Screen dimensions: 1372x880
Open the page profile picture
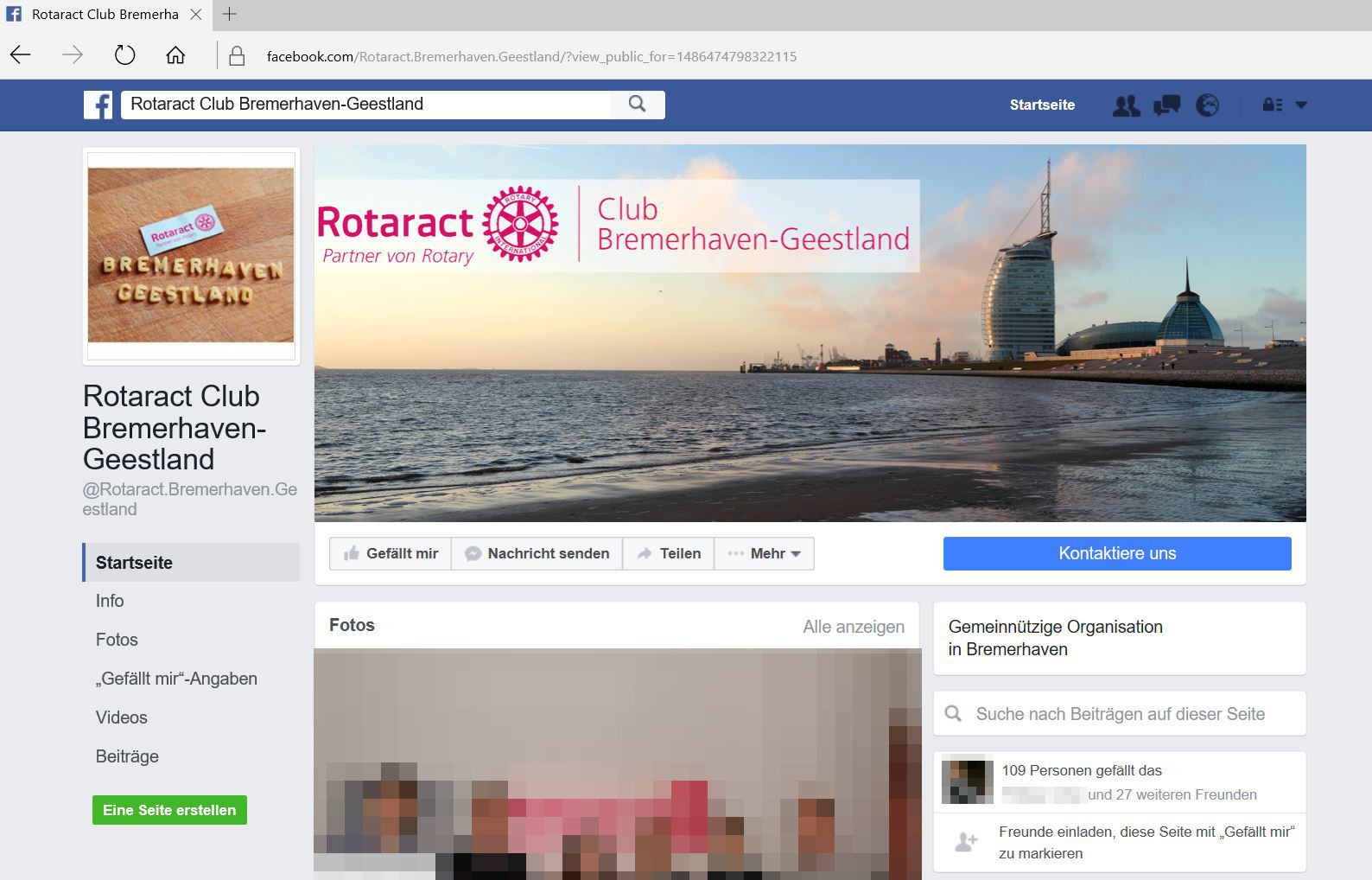pyautogui.click(x=191, y=256)
